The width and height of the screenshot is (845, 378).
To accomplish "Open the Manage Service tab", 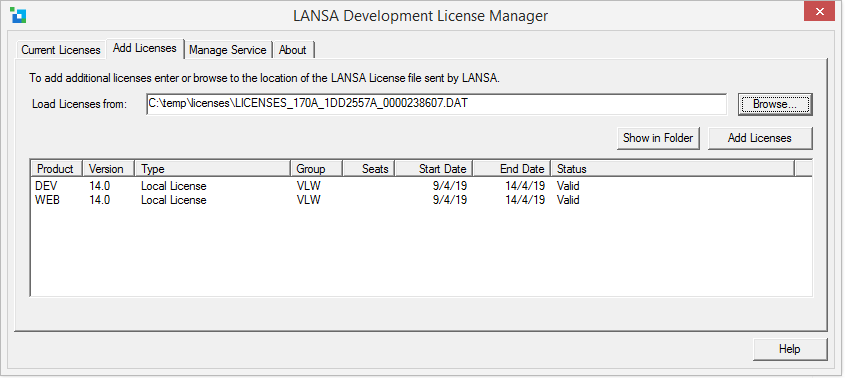I will 227,50.
